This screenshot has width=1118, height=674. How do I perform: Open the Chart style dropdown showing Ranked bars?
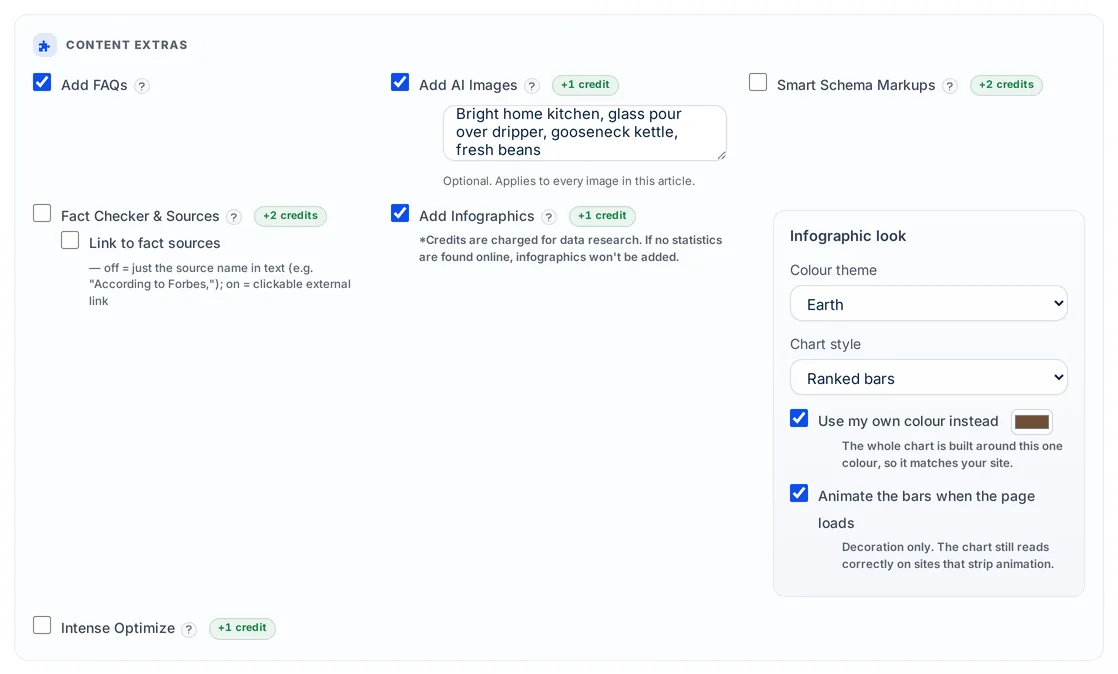coord(928,378)
